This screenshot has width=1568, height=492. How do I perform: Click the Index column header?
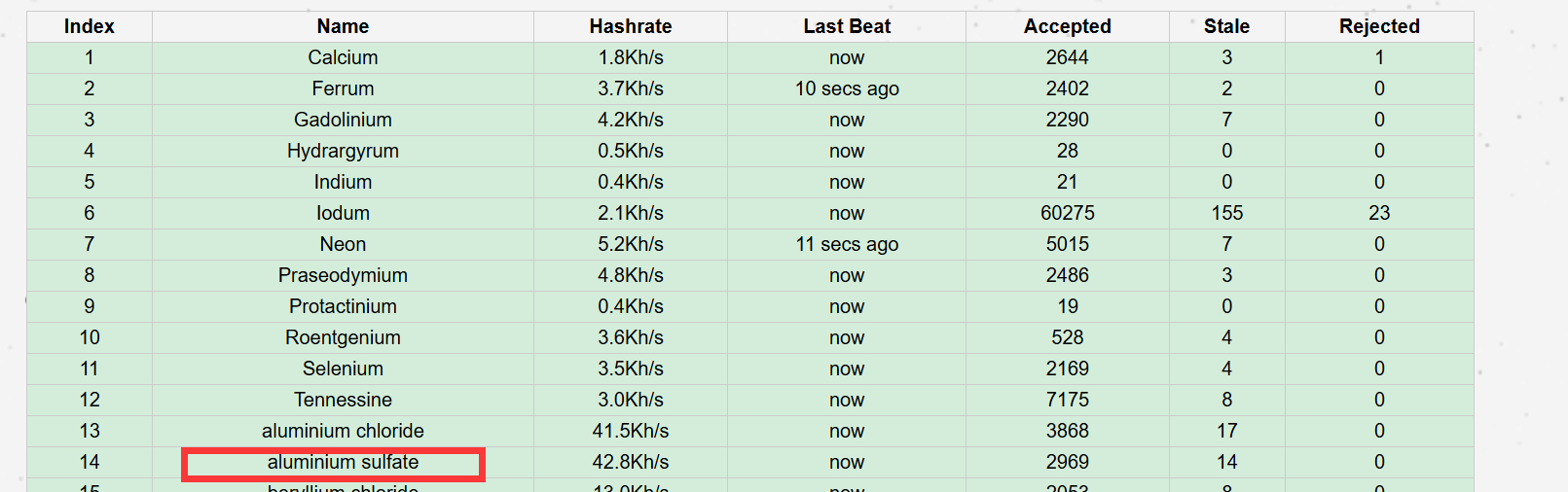point(90,26)
